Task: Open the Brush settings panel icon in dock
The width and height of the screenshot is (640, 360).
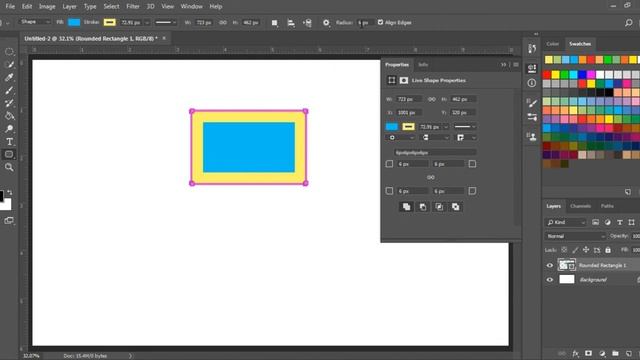Action: pos(532,103)
